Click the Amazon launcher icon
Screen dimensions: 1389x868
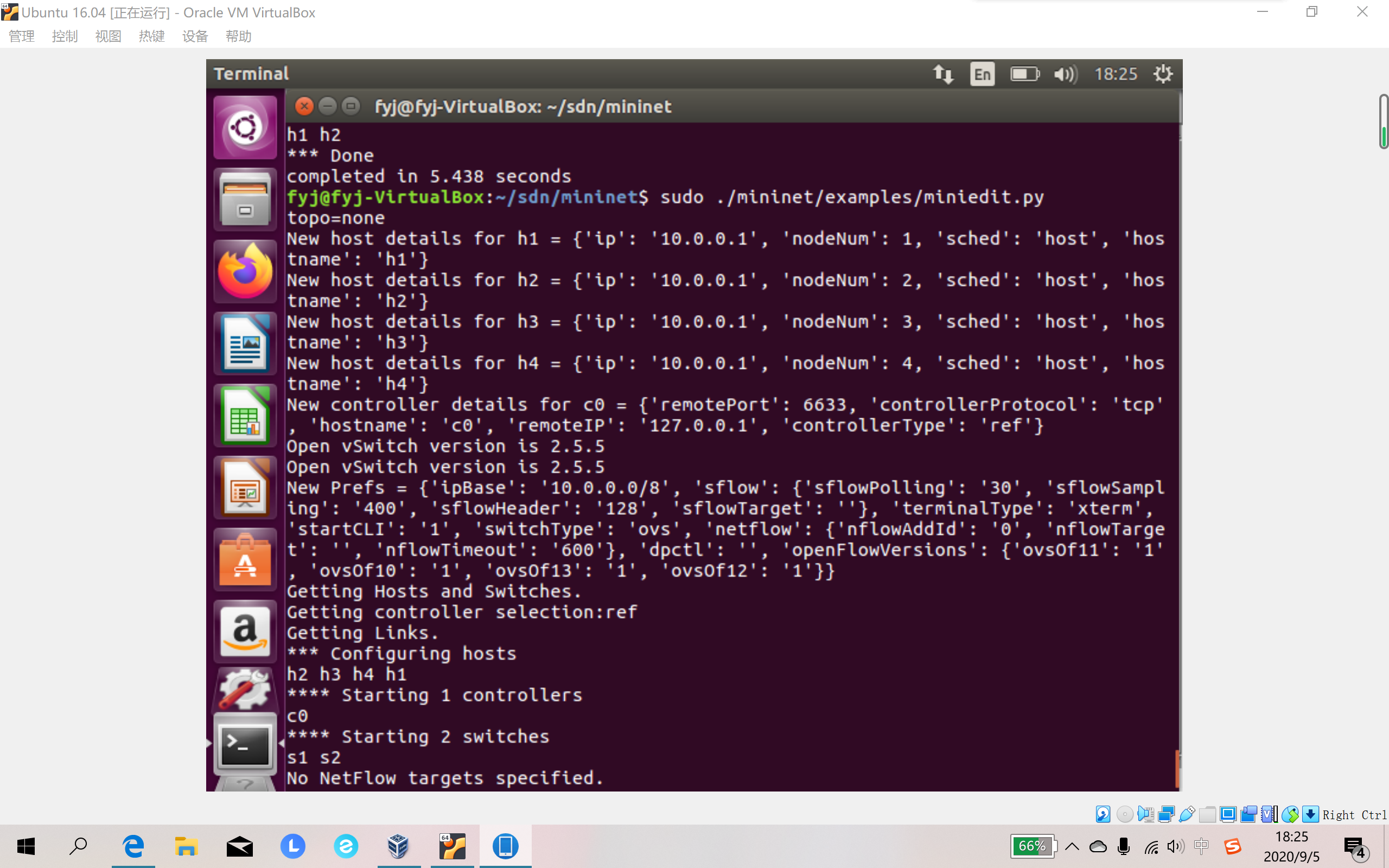[245, 632]
